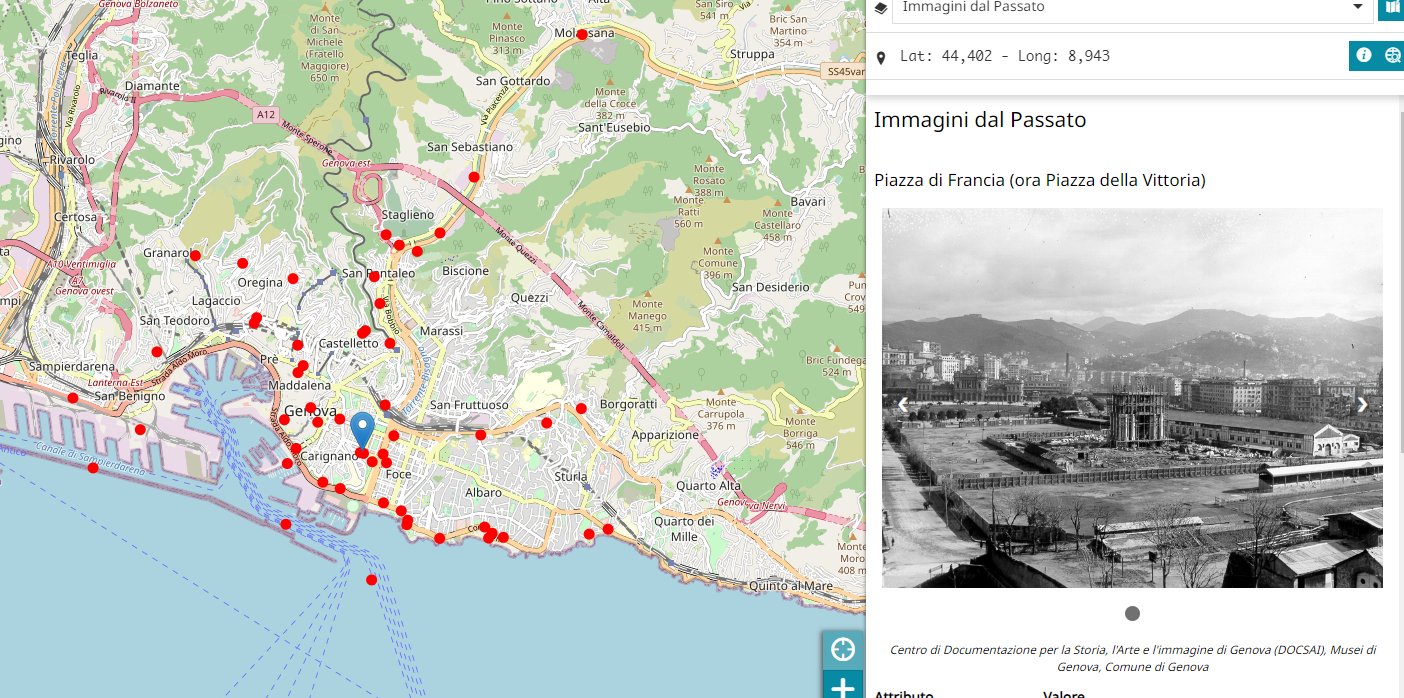Viewport: 1404px width, 698px height.
Task: Open the Immagini dal Passato layer dropdown
Action: 1357,8
